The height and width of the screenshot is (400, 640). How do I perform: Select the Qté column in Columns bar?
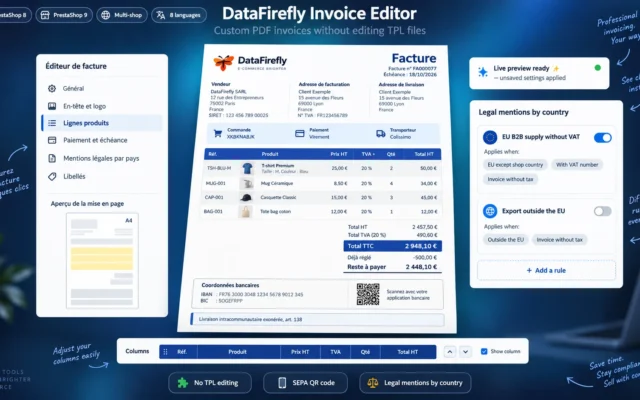click(365, 352)
